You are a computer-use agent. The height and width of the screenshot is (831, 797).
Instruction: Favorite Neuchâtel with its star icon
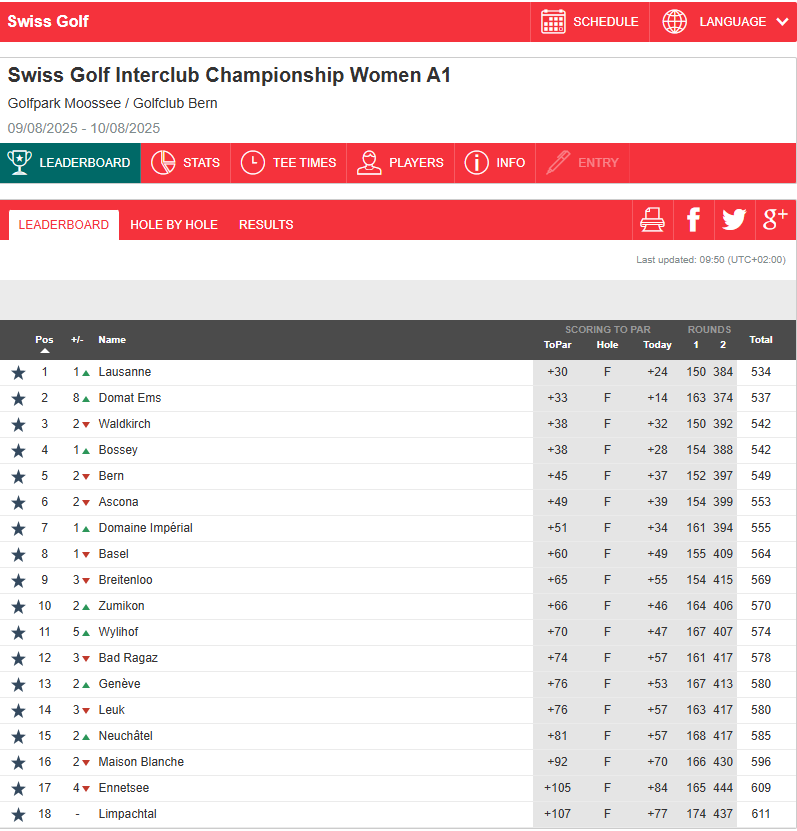(19, 736)
